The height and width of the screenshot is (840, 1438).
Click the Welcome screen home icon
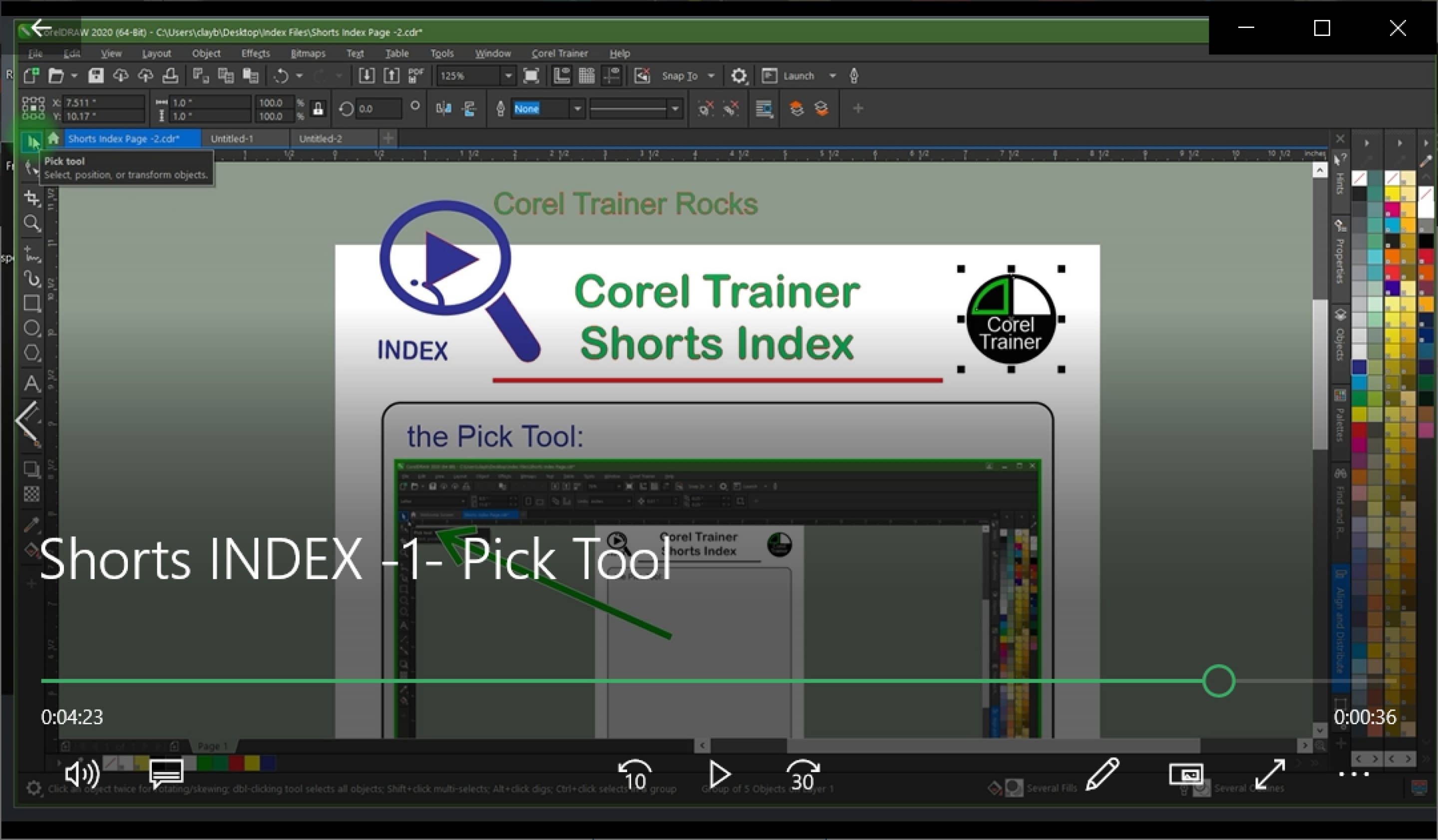pos(53,138)
